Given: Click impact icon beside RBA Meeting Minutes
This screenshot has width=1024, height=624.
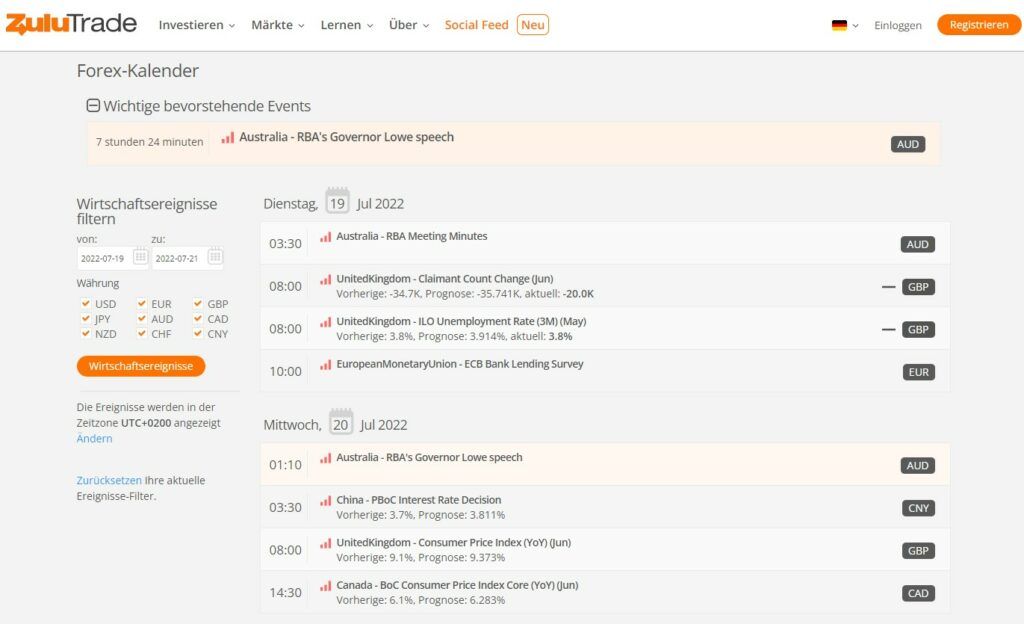Looking at the screenshot, I should 325,237.
